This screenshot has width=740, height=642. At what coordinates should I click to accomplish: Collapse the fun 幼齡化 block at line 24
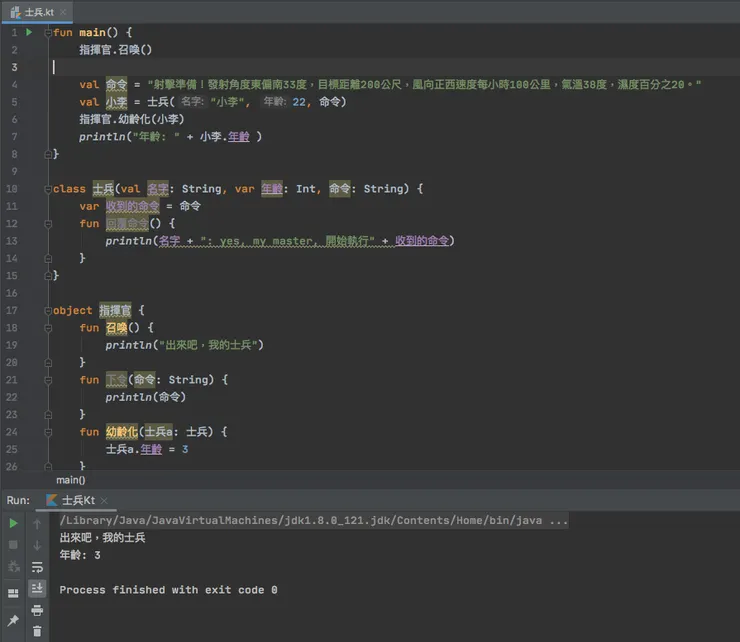tap(48, 432)
